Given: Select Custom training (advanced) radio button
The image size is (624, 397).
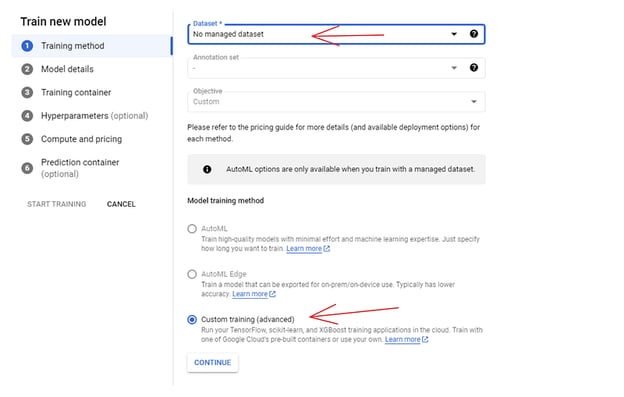Looking at the screenshot, I should click(x=192, y=319).
